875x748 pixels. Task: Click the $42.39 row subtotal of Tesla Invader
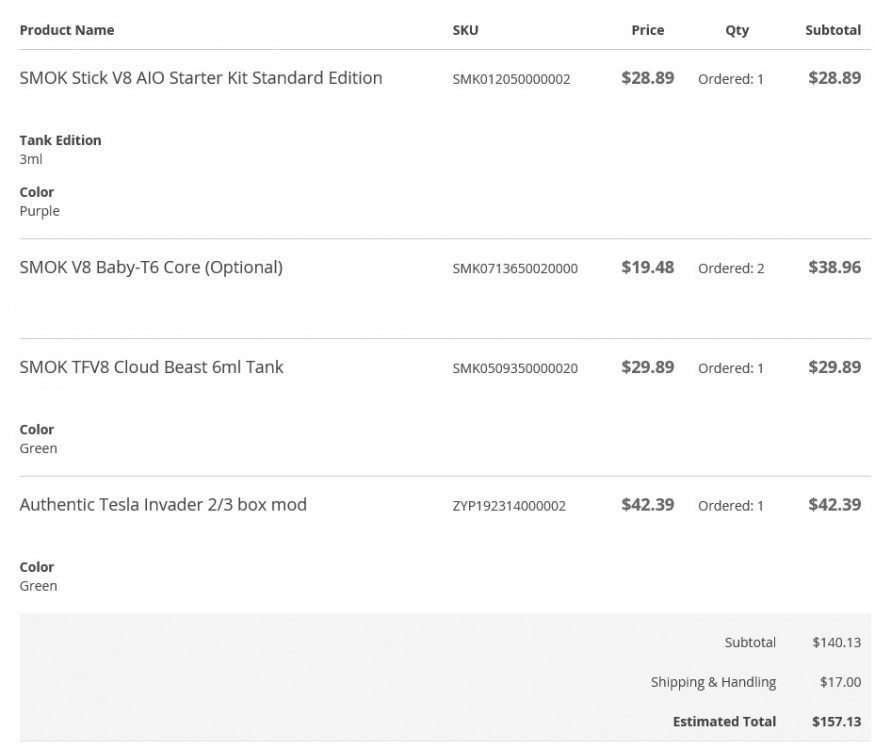coord(835,505)
